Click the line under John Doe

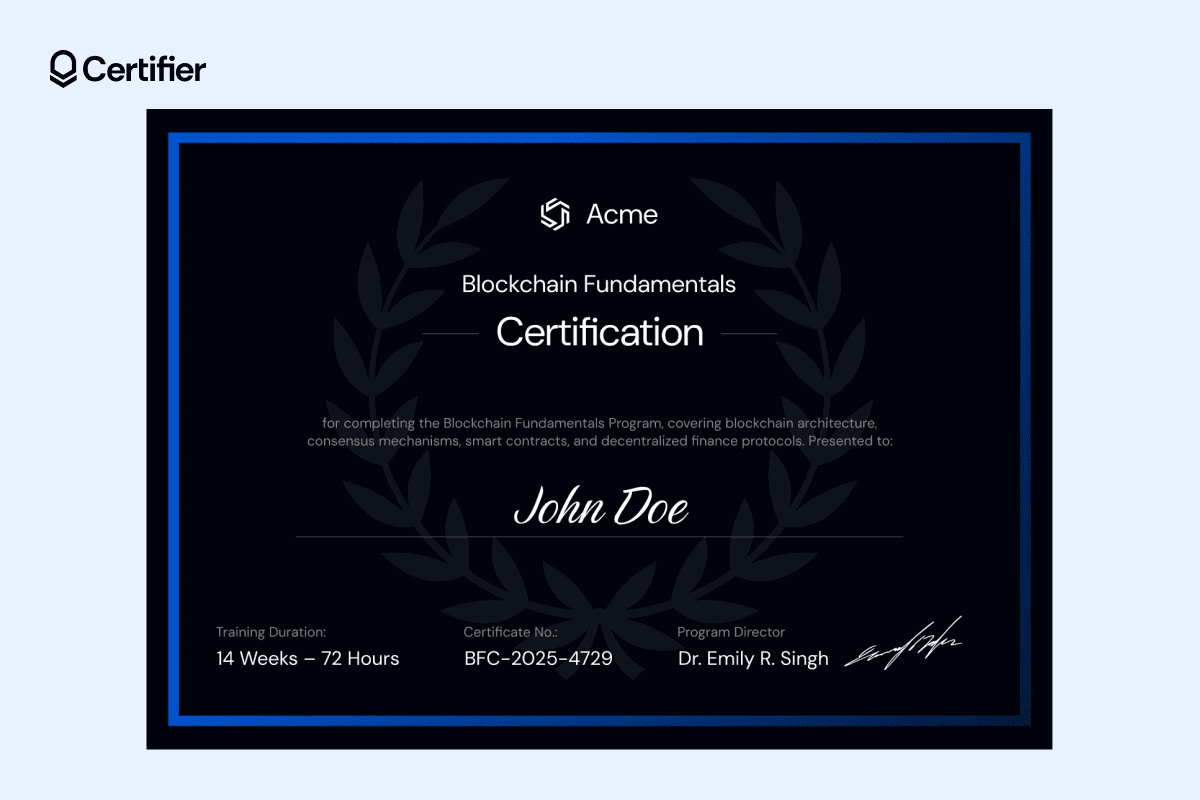tap(600, 536)
